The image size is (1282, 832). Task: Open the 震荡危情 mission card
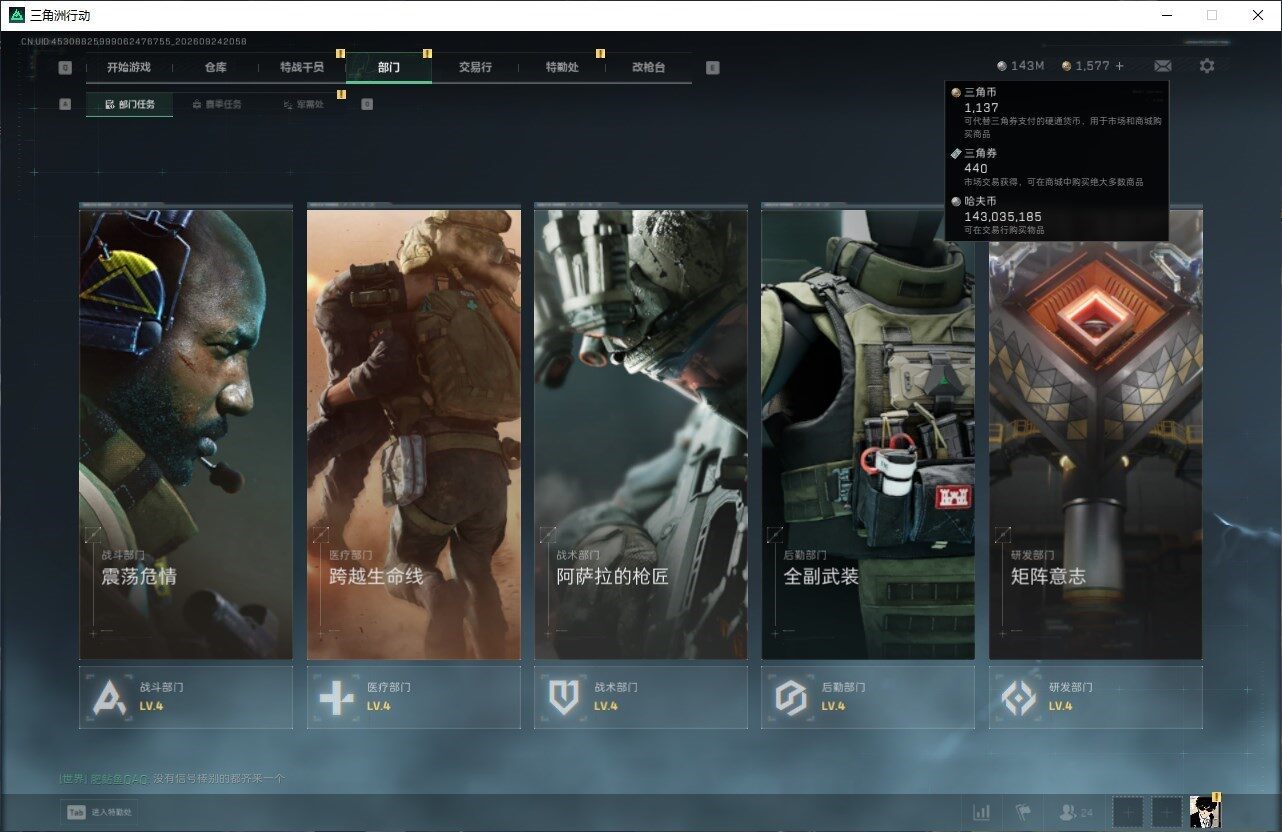tap(186, 433)
